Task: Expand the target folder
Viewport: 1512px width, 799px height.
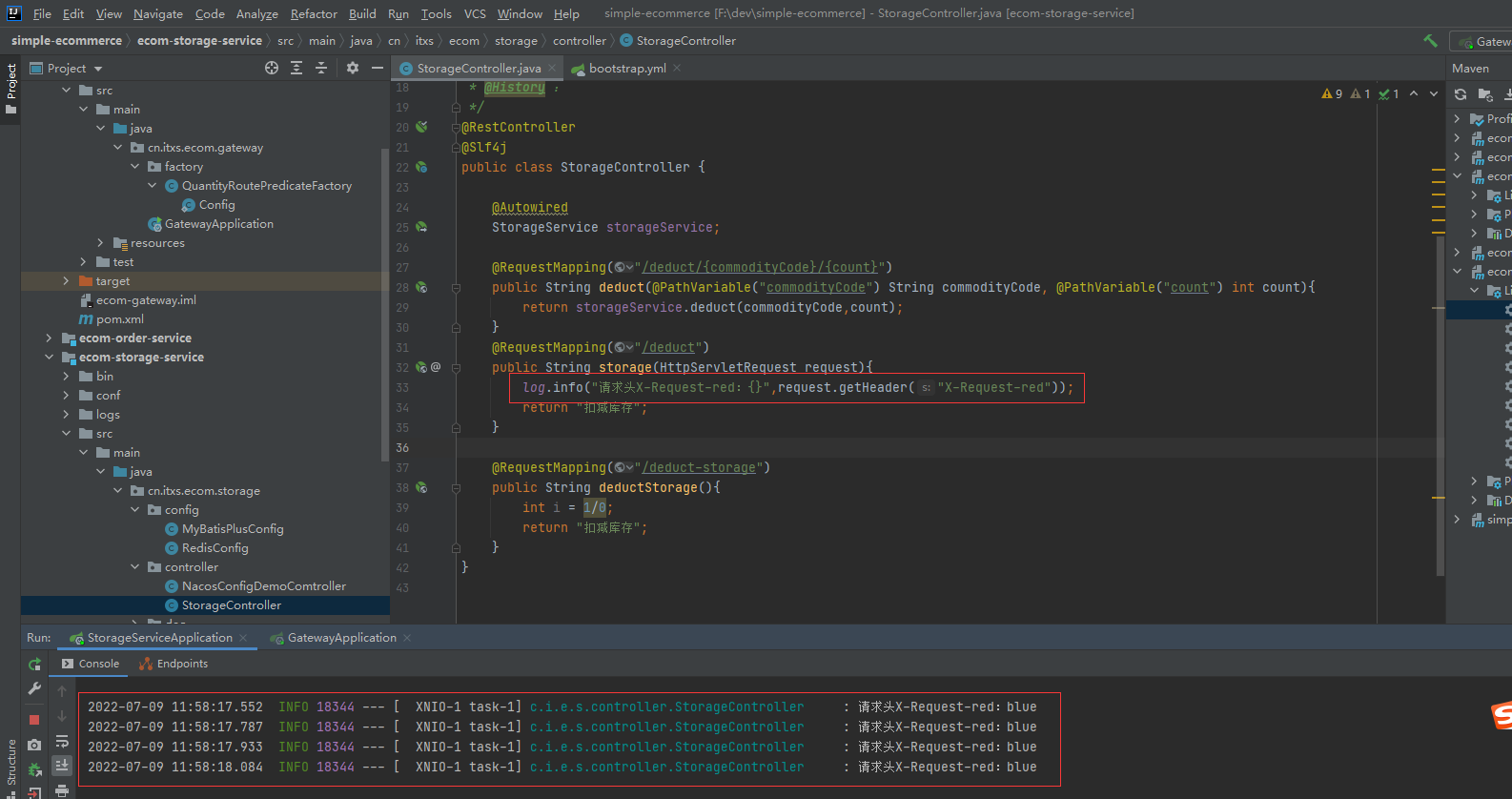Action: [x=66, y=280]
